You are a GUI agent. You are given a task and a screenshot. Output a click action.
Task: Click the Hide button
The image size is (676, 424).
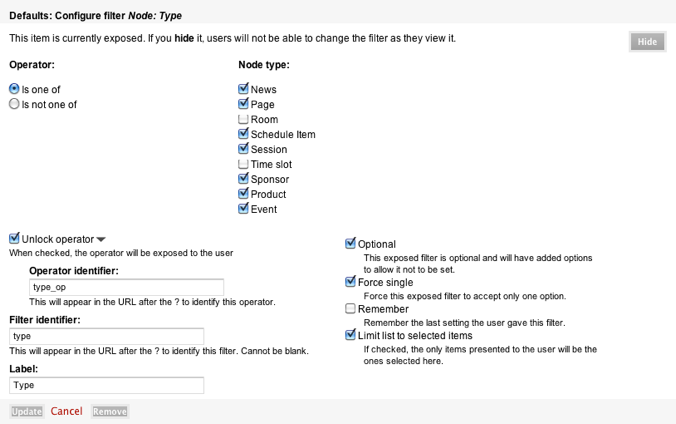pos(647,42)
